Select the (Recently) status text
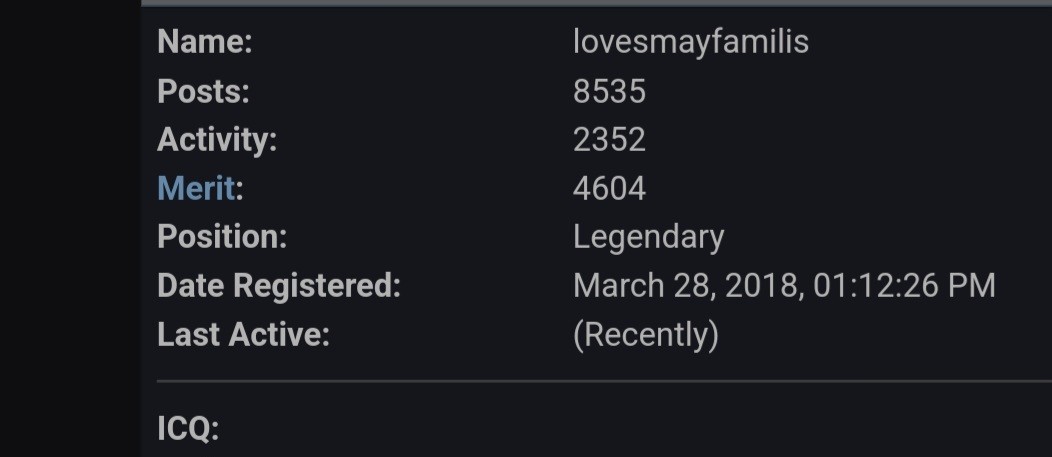Viewport: 1052px width, 457px height. pyautogui.click(x=645, y=335)
